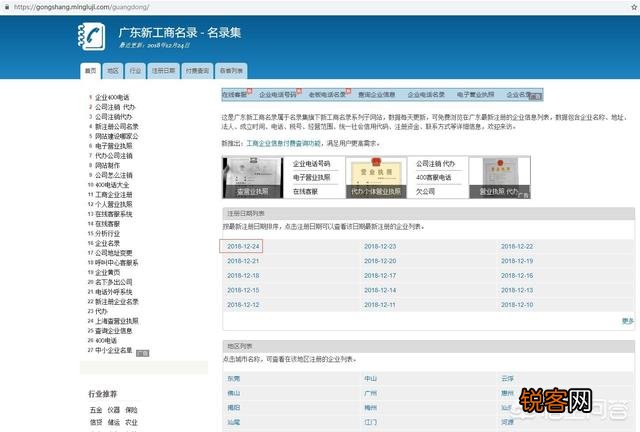Image resolution: width=640 pixels, height=432 pixels.
Task: Open the 2018-12-12 registration date
Action: (x=243, y=305)
